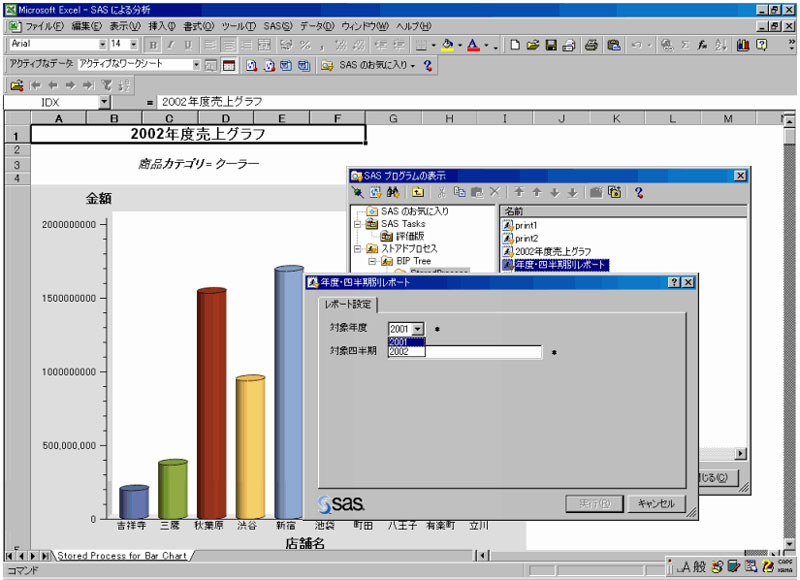
Task: Select the SAS のお気に入り tree item
Action: (415, 211)
